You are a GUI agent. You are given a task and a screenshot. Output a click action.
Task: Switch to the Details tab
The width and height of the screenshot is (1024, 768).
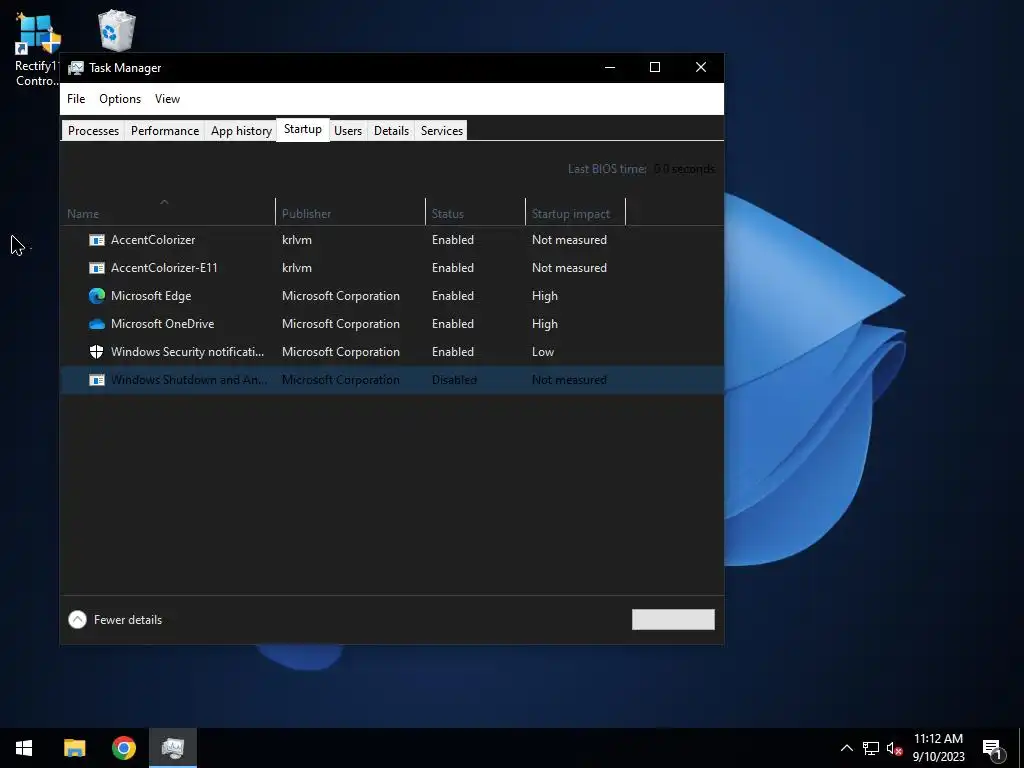point(391,131)
